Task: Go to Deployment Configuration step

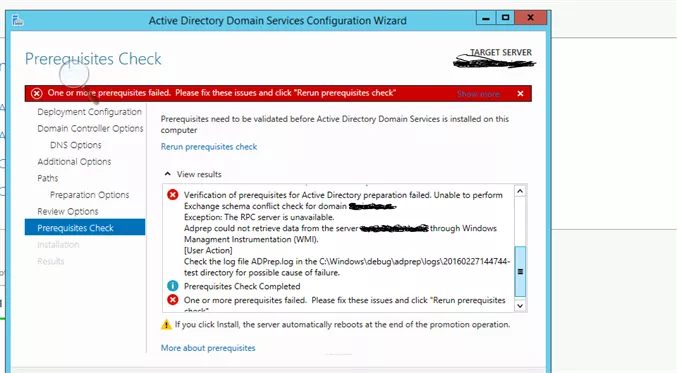Action: [x=89, y=112]
